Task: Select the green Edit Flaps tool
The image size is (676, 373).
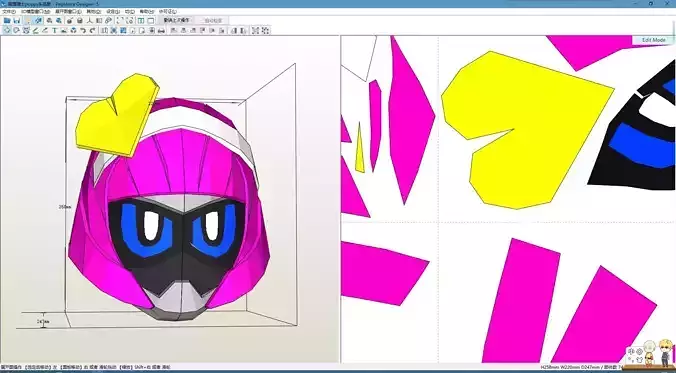Action: click(x=35, y=30)
